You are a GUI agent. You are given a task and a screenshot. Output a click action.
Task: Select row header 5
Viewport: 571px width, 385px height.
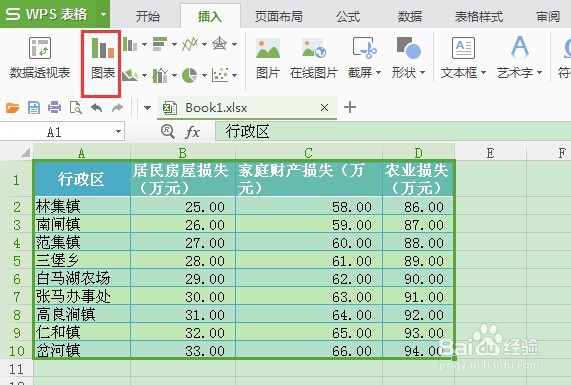[17, 261]
